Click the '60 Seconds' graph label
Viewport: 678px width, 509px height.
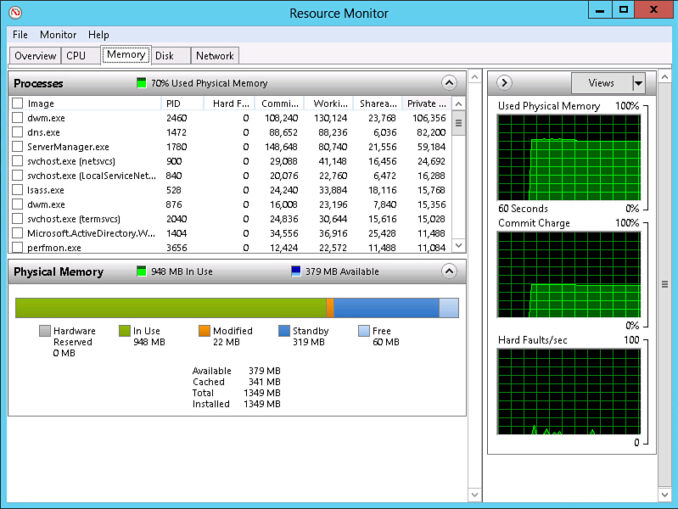click(x=523, y=208)
